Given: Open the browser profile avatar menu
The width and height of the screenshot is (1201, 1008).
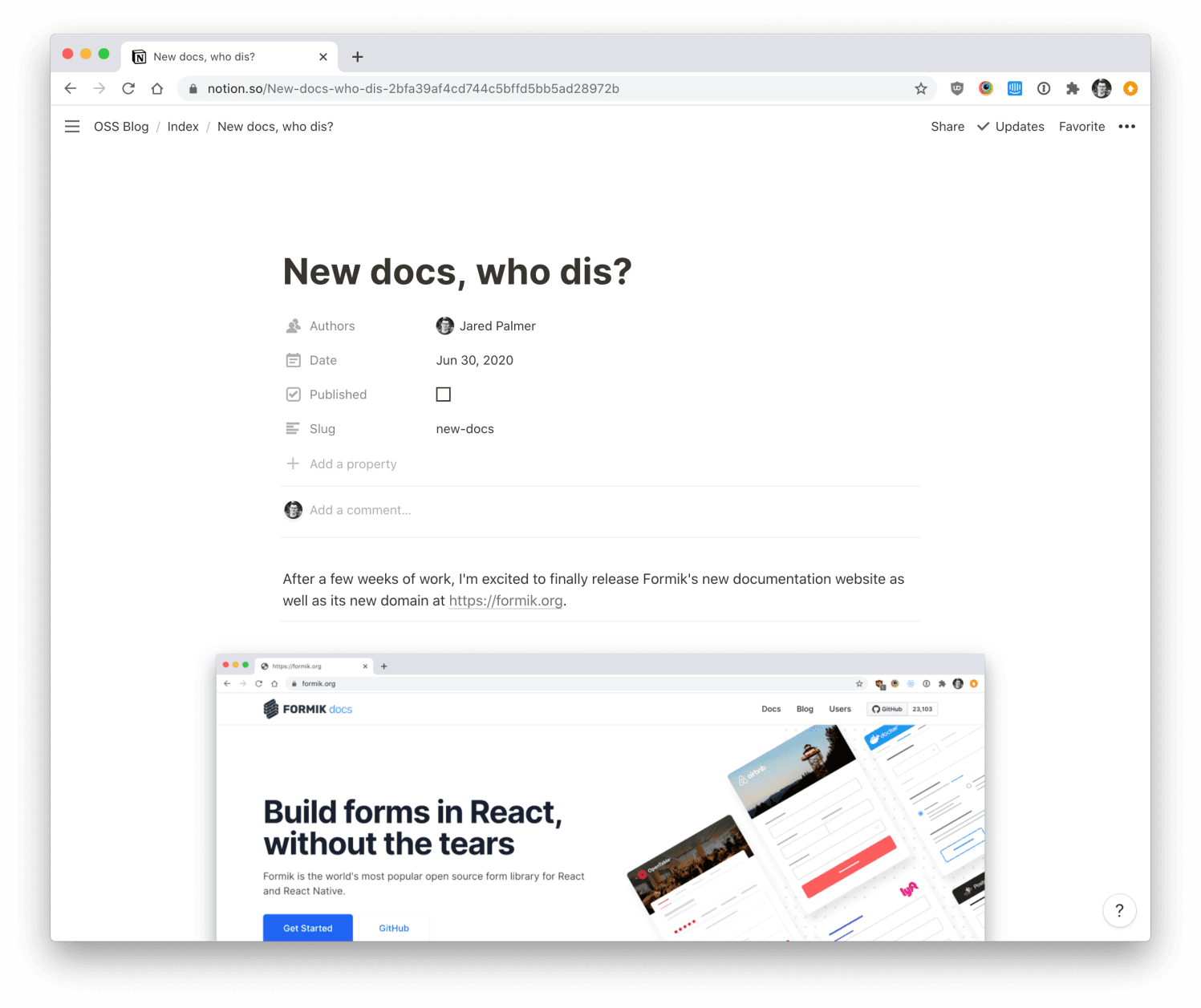Looking at the screenshot, I should click(x=1101, y=88).
